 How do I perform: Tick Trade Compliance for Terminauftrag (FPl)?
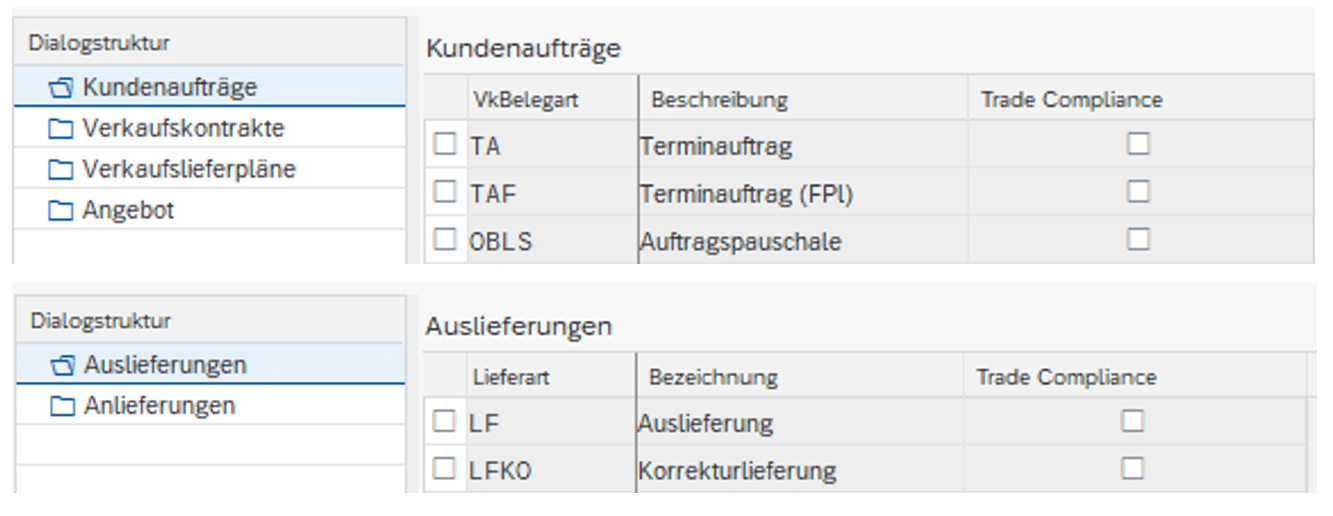click(x=1138, y=192)
